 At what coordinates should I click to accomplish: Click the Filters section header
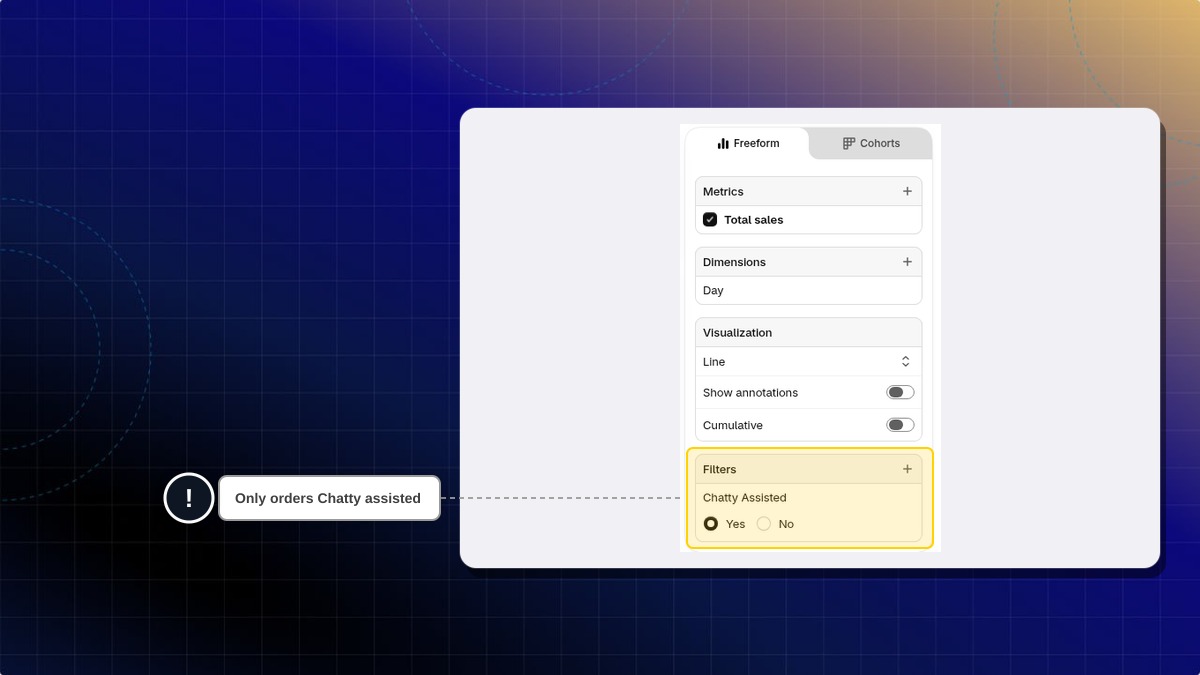point(808,469)
